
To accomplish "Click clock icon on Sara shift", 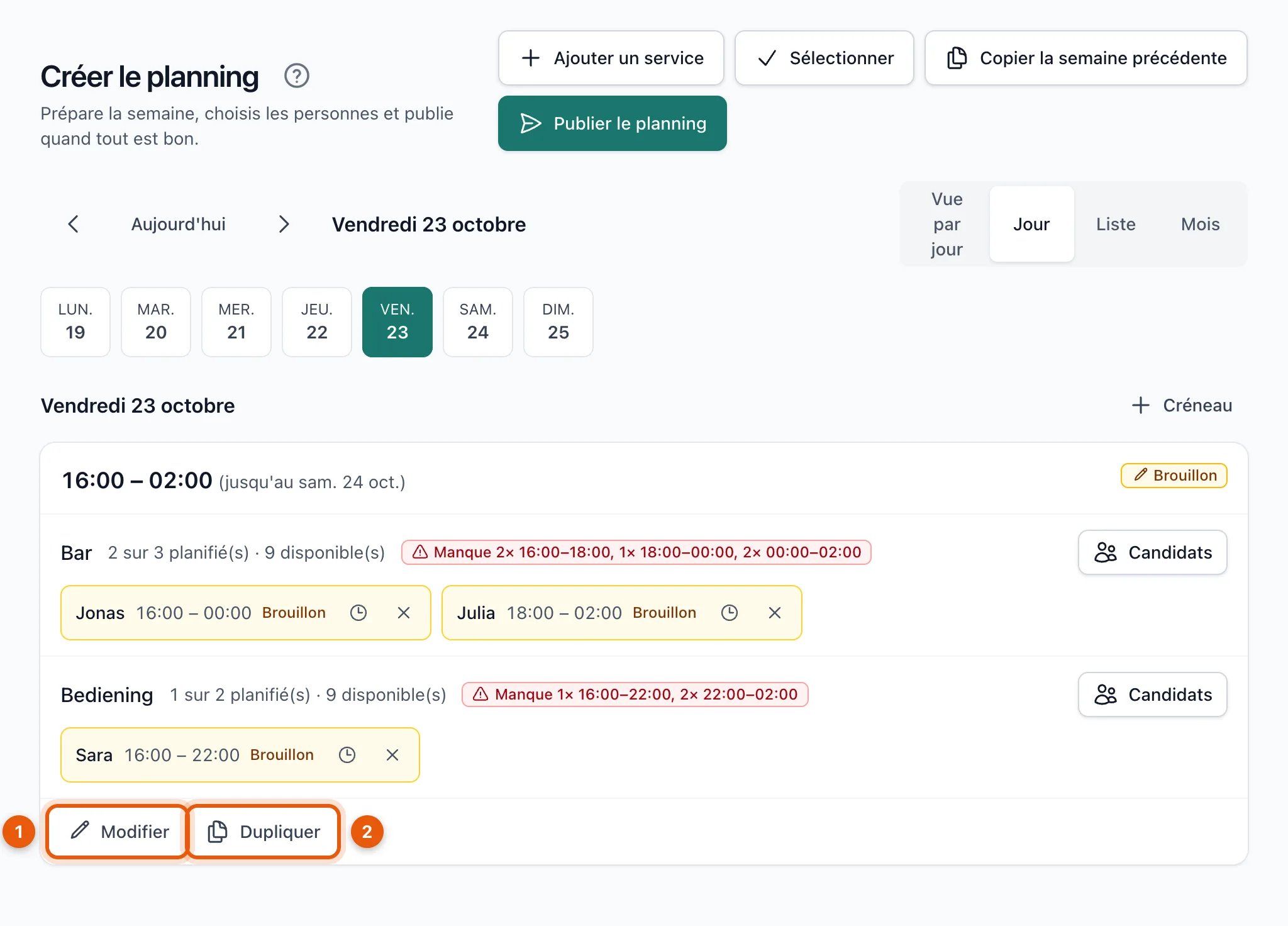I will tap(347, 755).
